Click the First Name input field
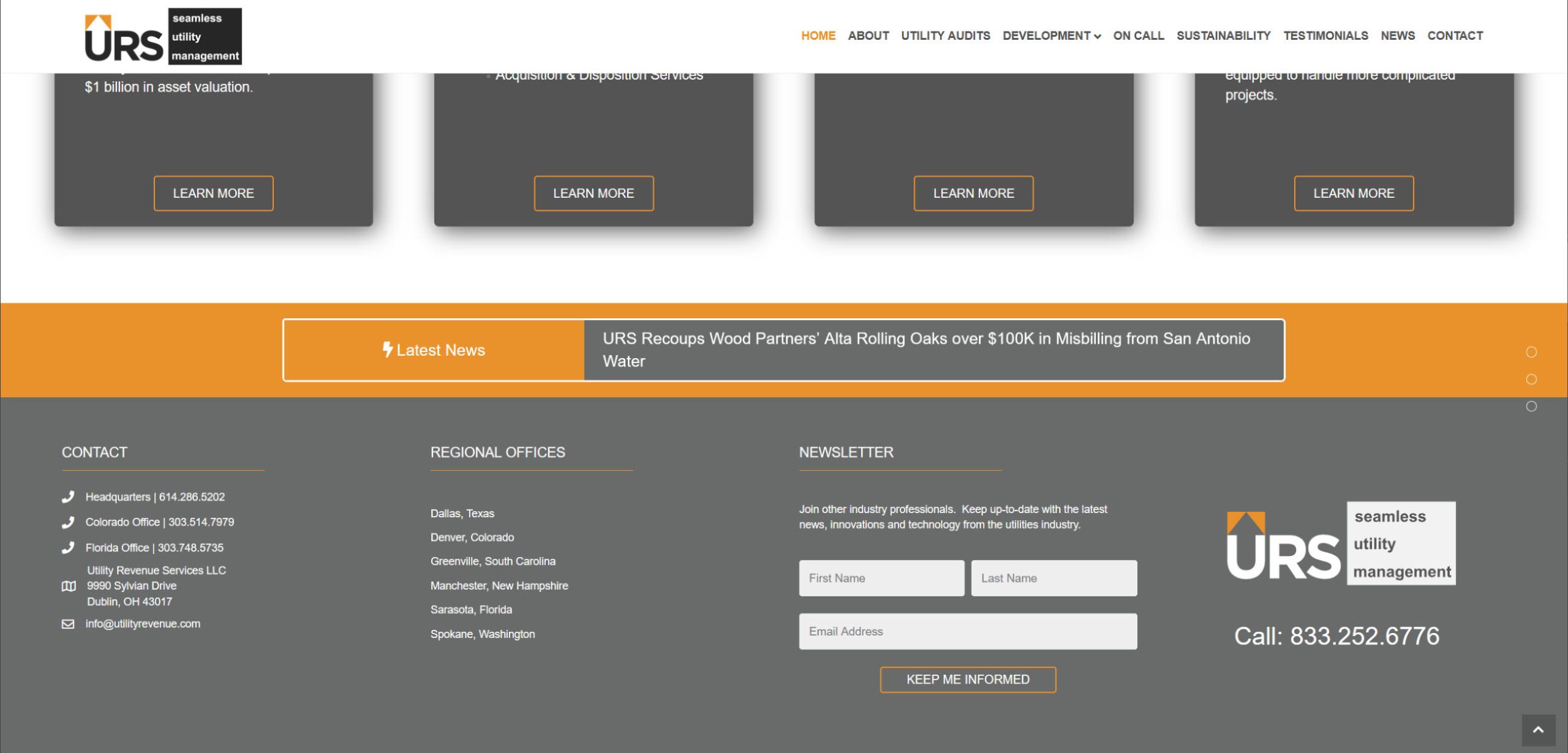The width and height of the screenshot is (1568, 753). (881, 578)
